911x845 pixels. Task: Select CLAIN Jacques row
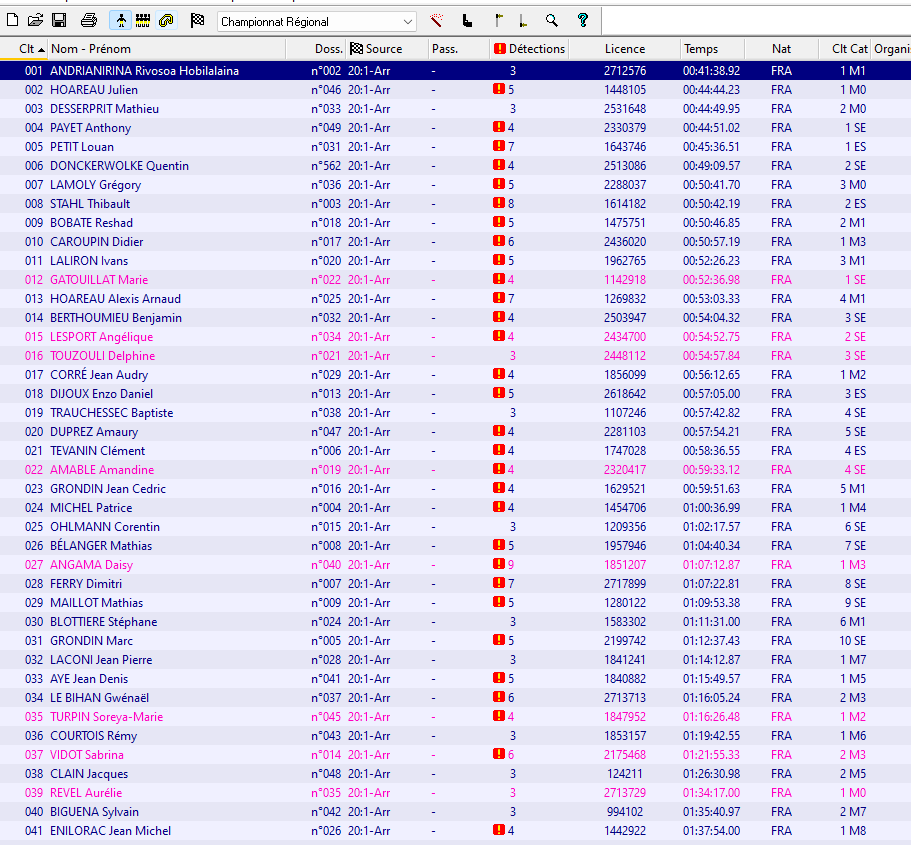tap(456, 774)
